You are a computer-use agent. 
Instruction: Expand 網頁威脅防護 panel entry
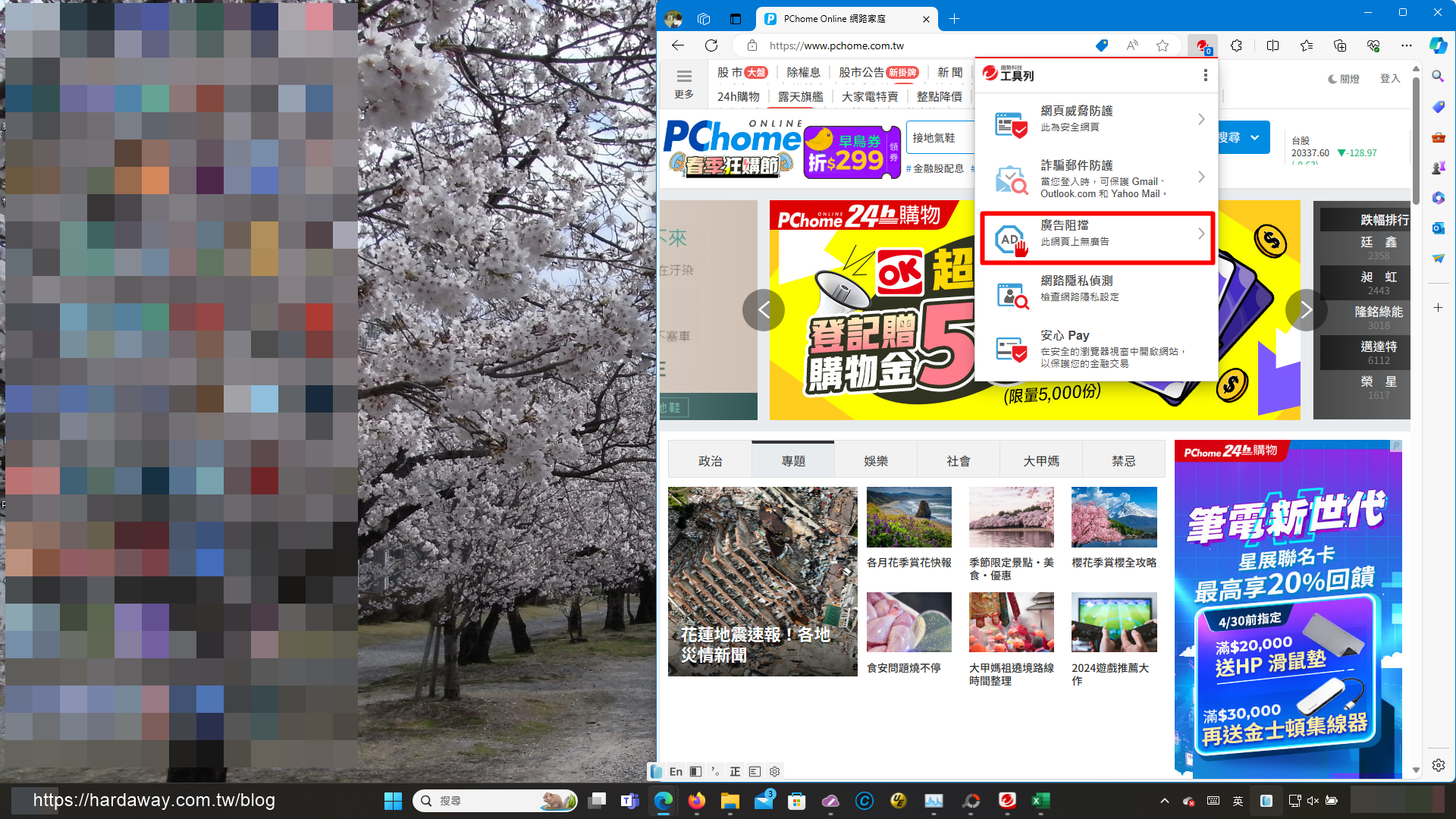[x=1097, y=120]
